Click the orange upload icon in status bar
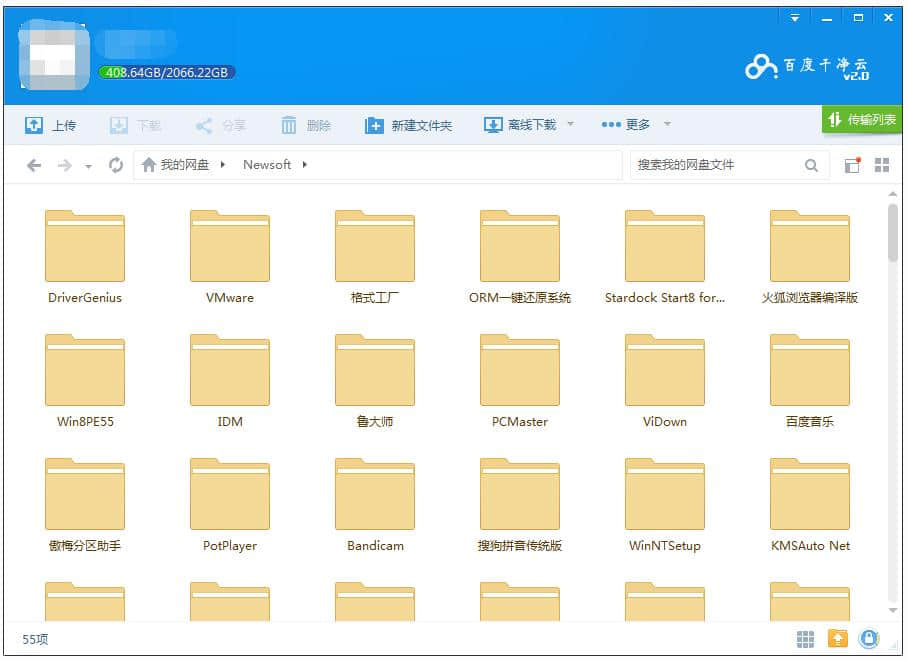This screenshot has width=908, height=660. tap(837, 639)
